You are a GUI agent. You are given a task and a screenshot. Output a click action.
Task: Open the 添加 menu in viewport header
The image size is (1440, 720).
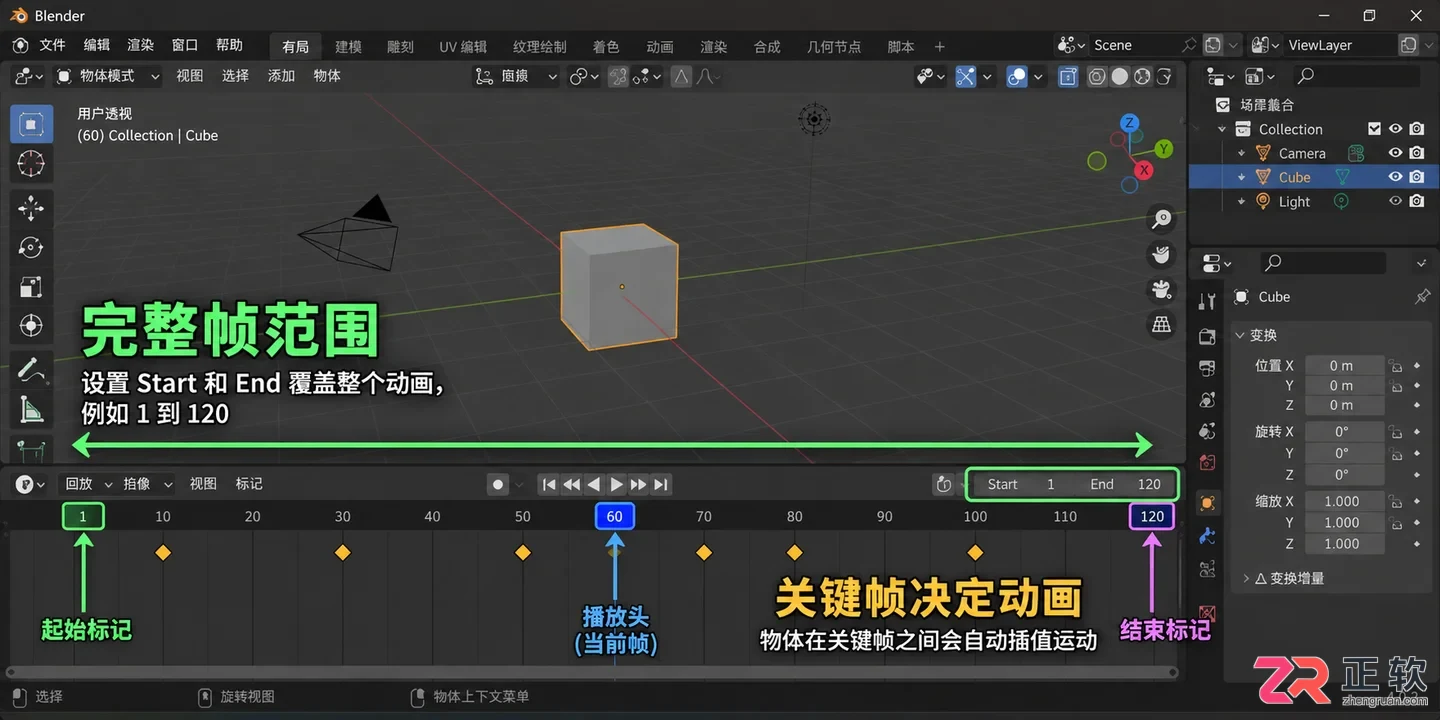[x=281, y=76]
